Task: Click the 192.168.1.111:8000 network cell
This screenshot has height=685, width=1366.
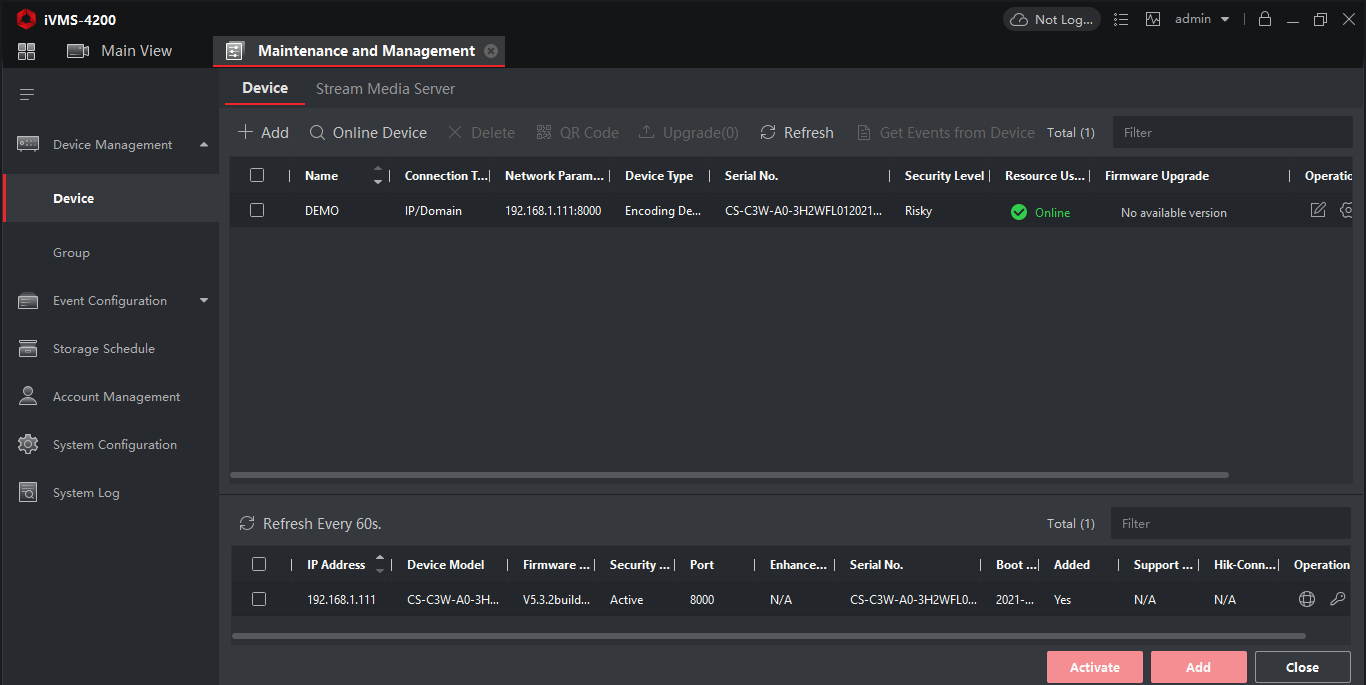Action: pos(553,211)
